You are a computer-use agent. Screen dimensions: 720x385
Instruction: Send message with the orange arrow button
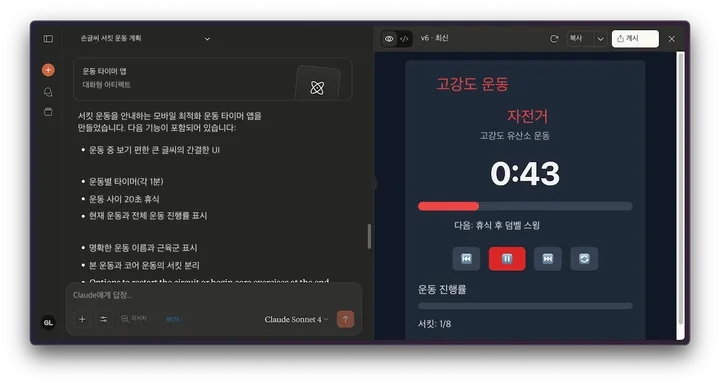345,319
